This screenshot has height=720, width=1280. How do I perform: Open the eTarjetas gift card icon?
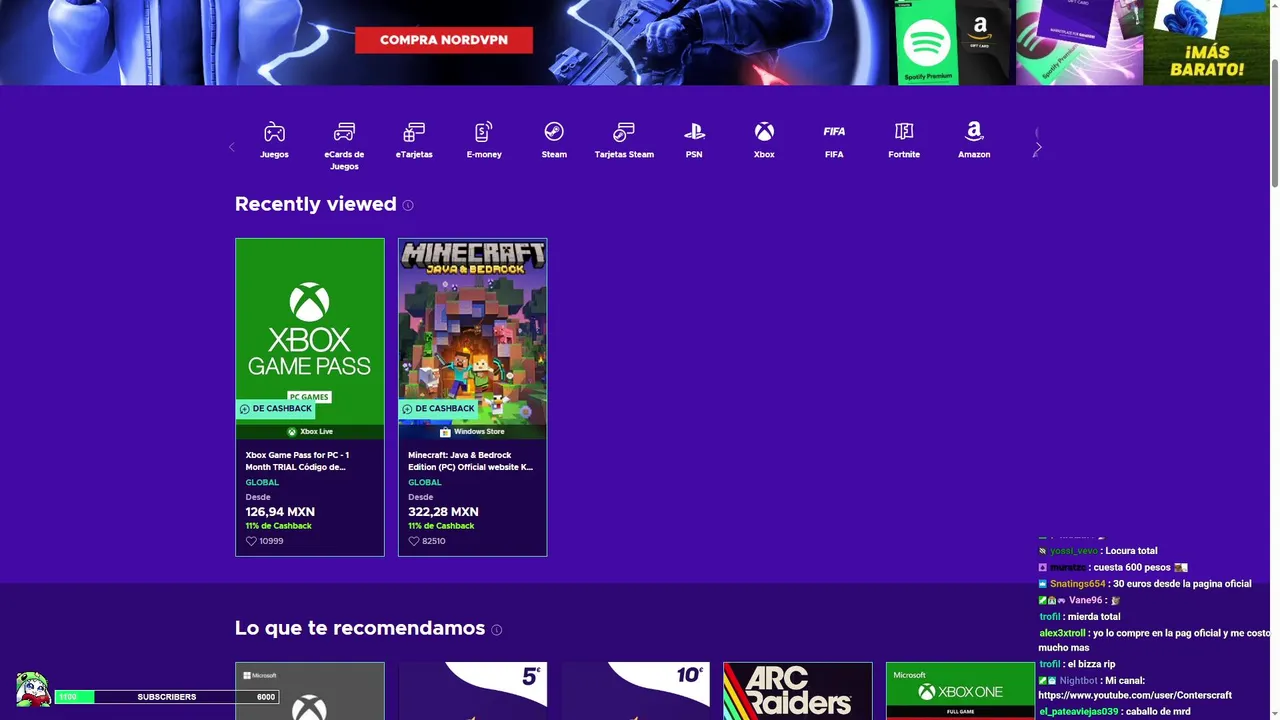point(414,132)
